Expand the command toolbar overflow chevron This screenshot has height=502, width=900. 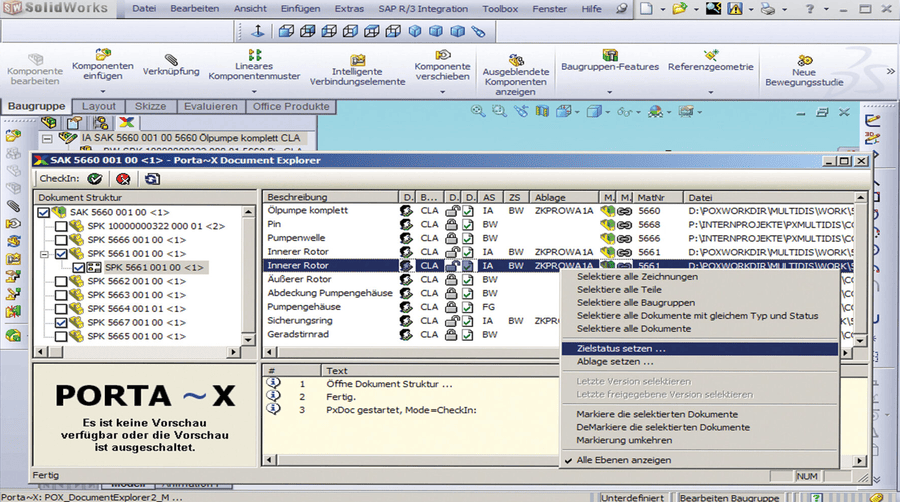891,71
